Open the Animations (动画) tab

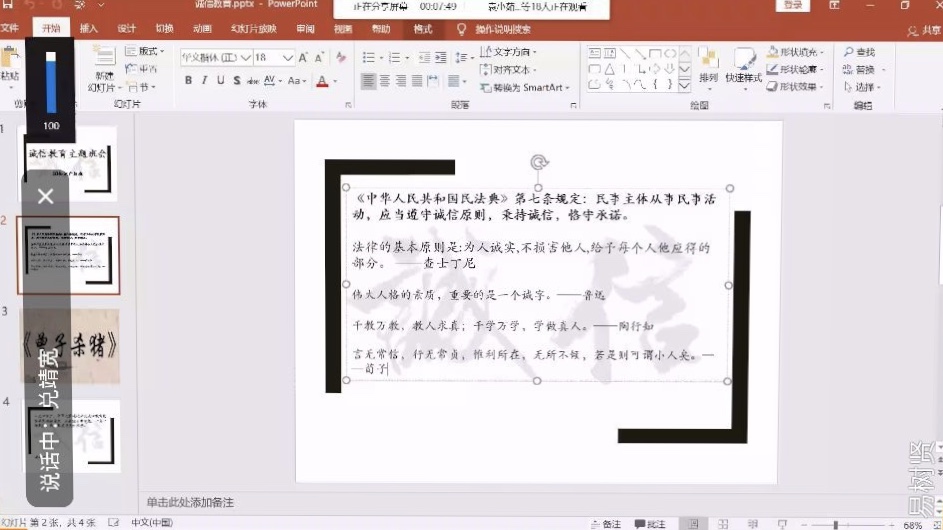[x=202, y=29]
